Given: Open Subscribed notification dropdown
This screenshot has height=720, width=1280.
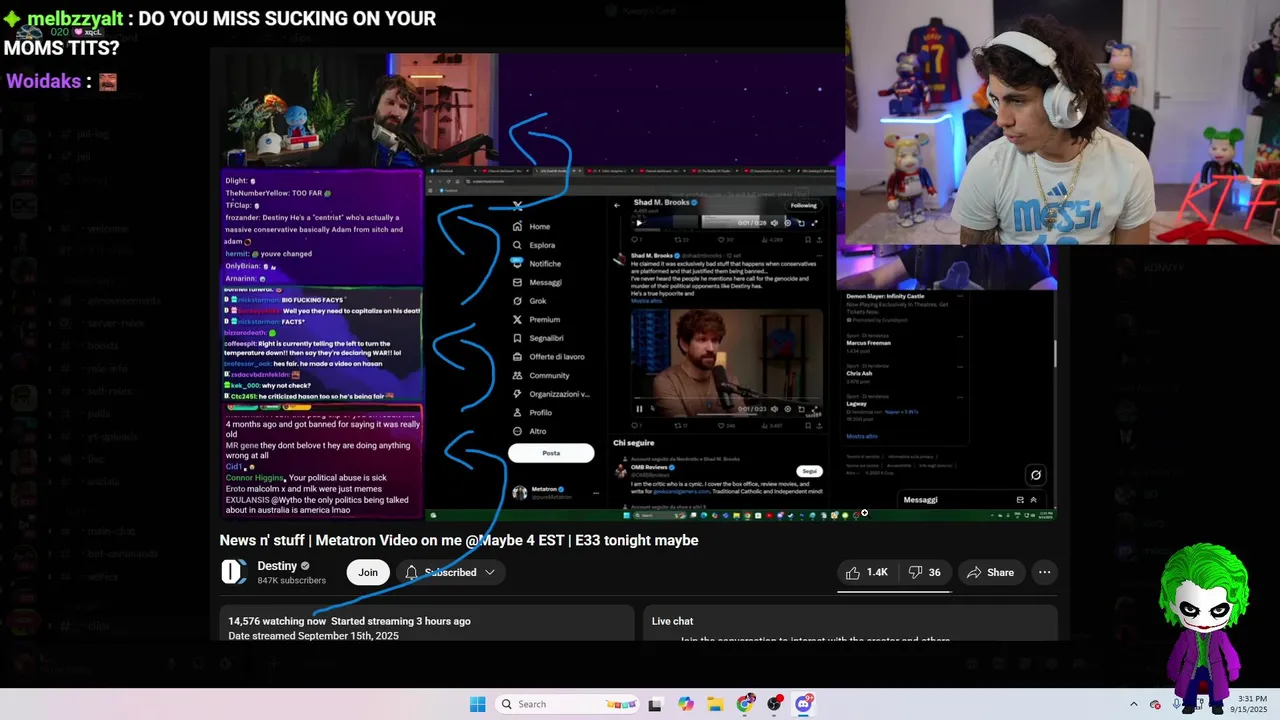Looking at the screenshot, I should tap(450, 572).
